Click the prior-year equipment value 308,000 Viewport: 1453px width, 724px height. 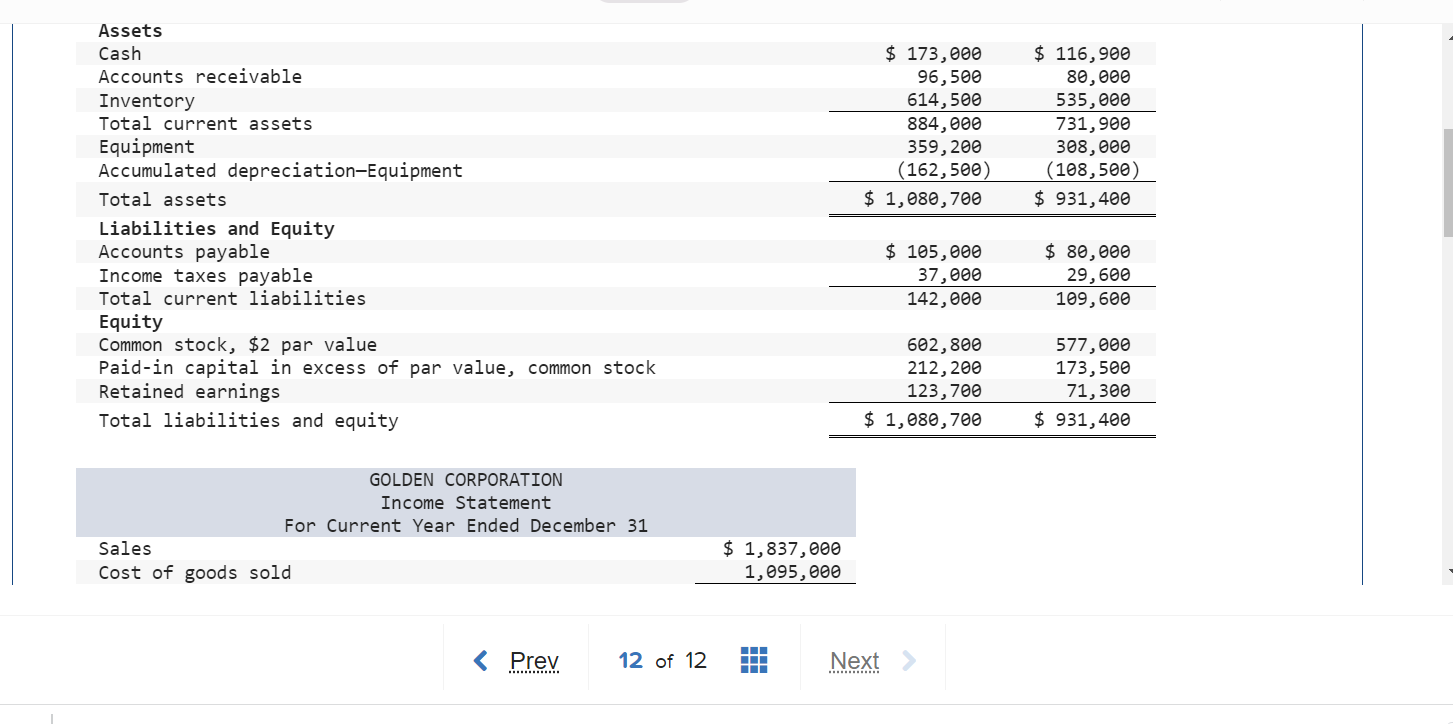[x=1094, y=147]
